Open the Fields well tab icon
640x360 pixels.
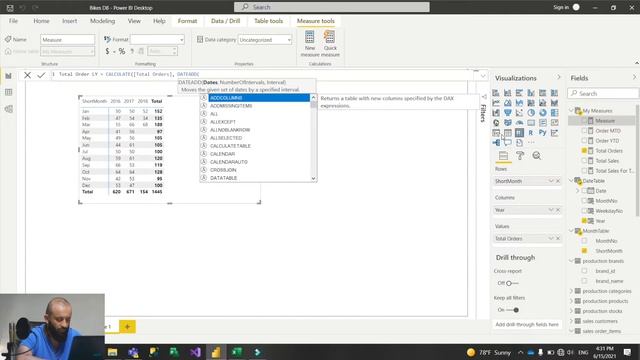click(503, 156)
